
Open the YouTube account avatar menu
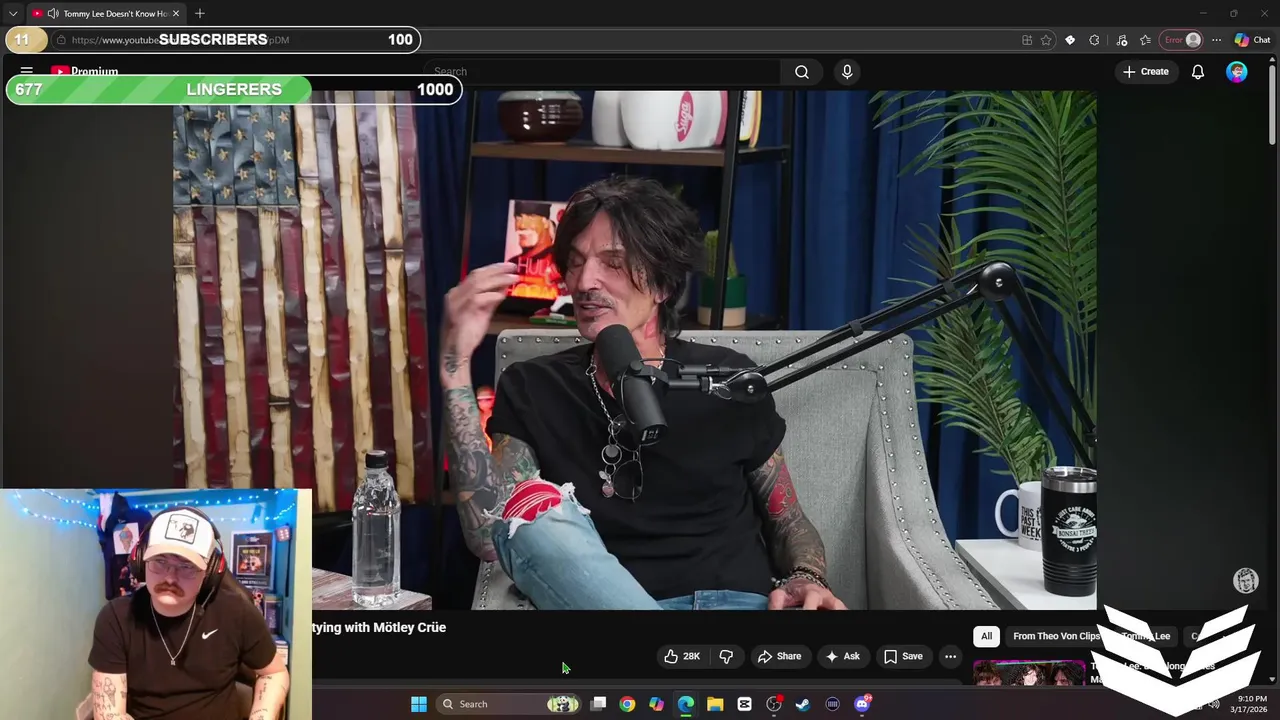[1237, 72]
